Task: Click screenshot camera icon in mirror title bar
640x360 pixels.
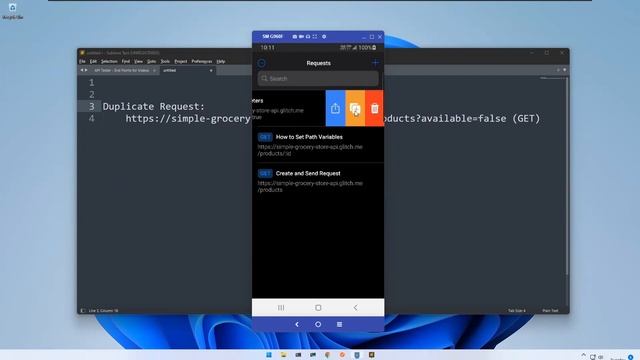Action: 295,37
